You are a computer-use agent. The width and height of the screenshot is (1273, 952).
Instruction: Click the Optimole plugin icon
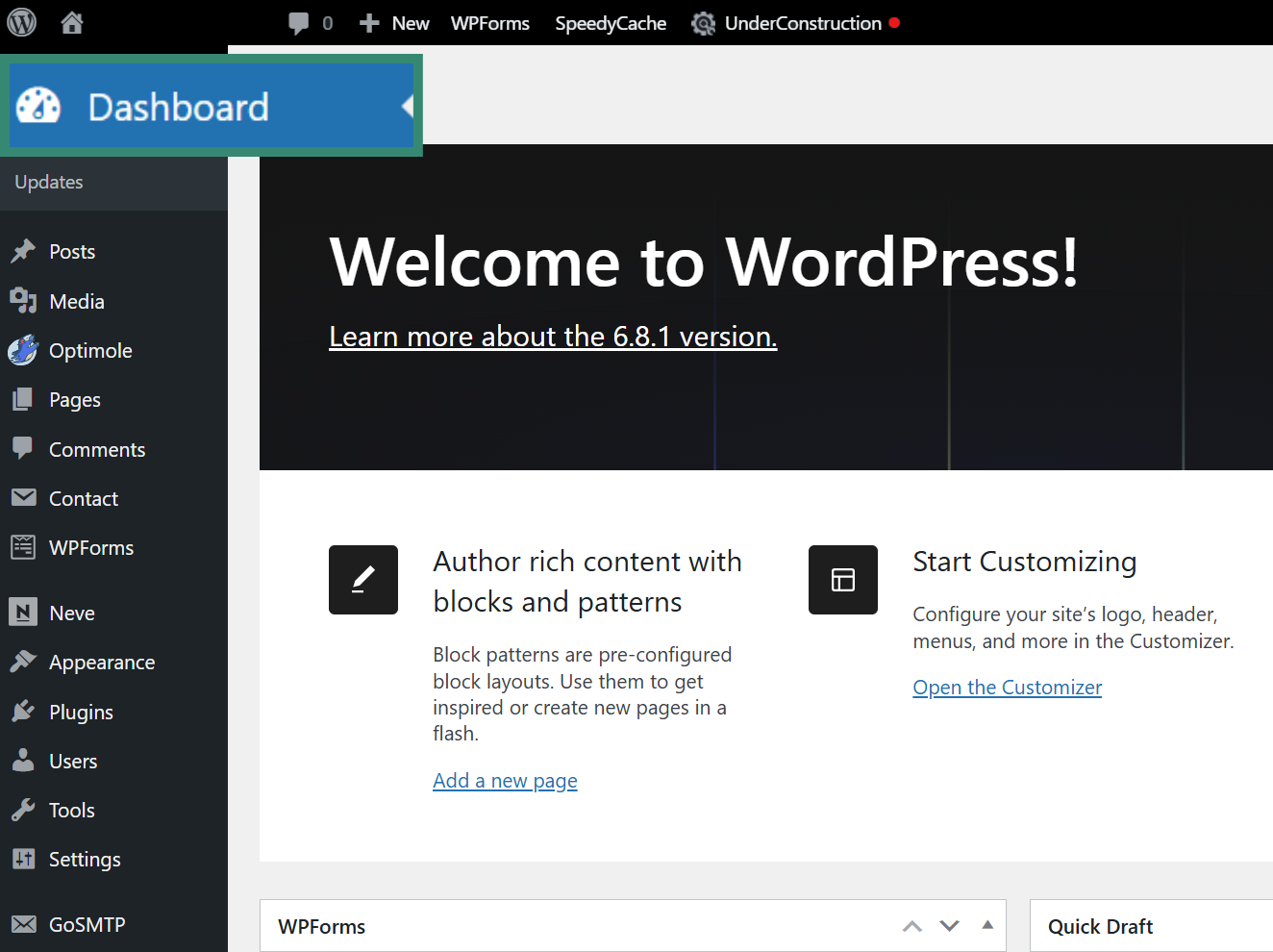pos(23,350)
